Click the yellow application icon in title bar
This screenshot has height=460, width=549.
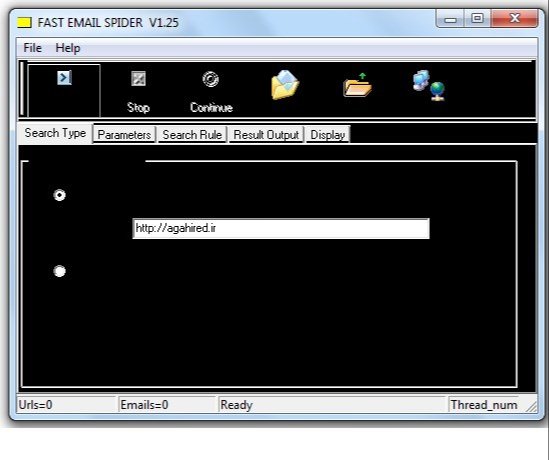(x=24, y=23)
